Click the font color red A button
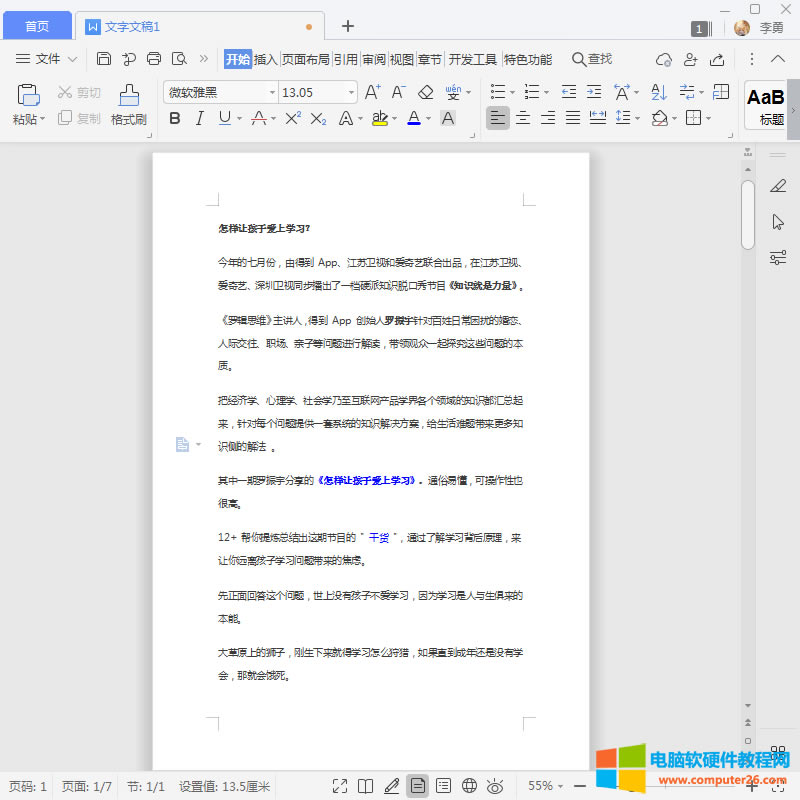This screenshot has height=800, width=800. [413, 118]
